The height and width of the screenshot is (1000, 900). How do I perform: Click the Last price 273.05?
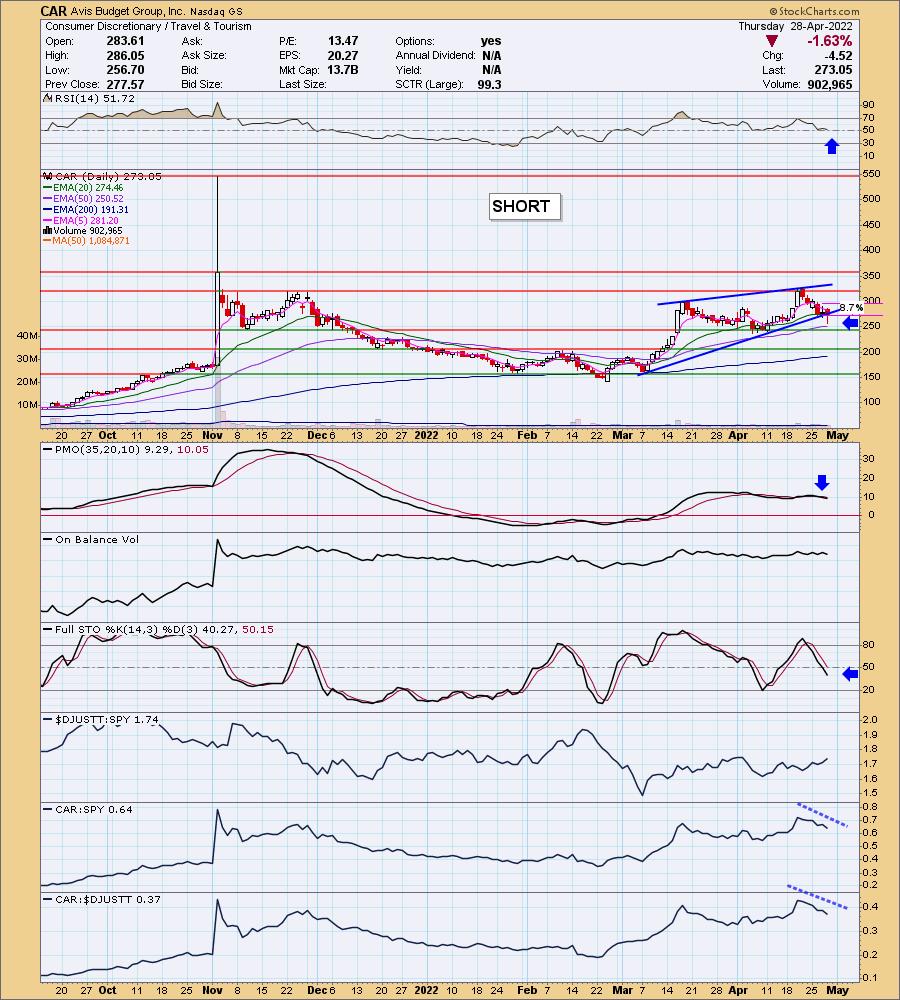[x=833, y=70]
